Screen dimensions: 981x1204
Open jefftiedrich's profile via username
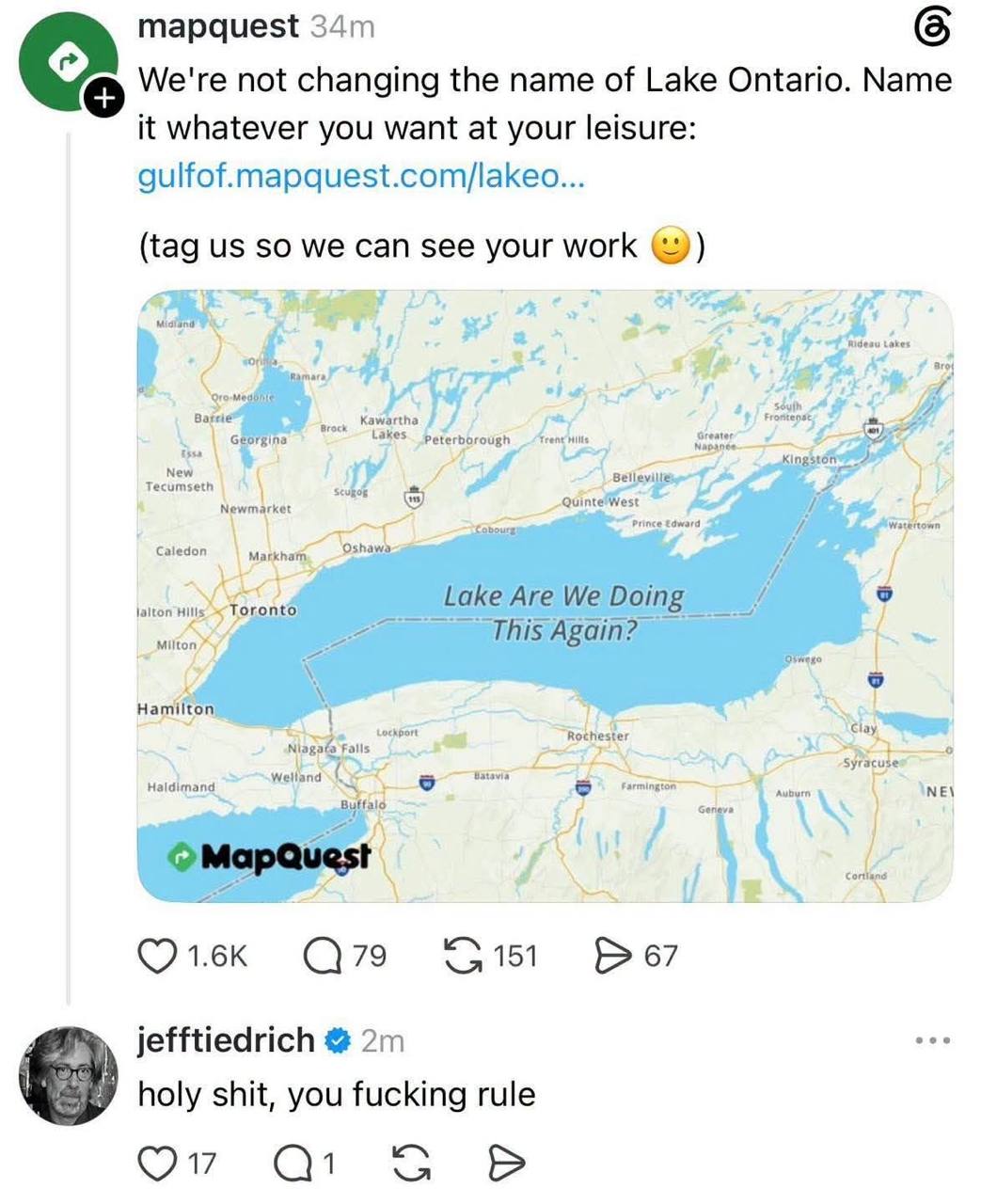click(226, 1040)
